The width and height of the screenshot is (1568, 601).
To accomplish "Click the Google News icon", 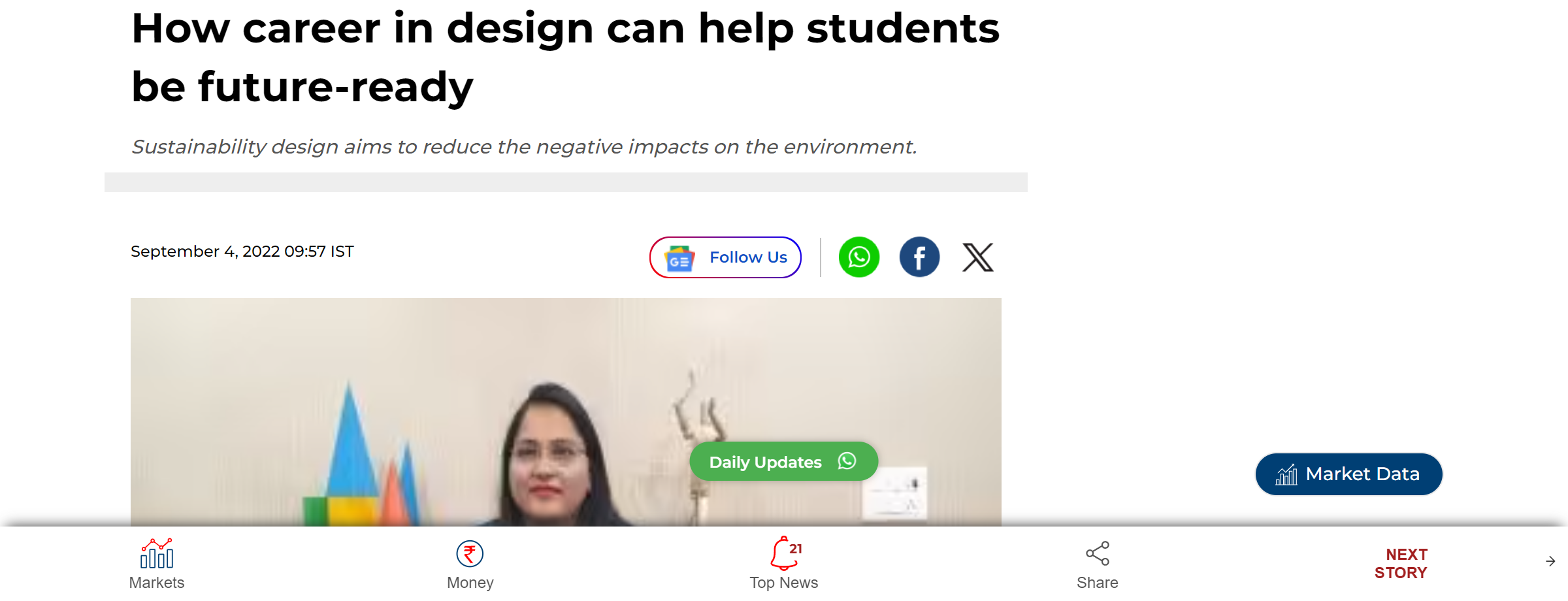I will (679, 259).
